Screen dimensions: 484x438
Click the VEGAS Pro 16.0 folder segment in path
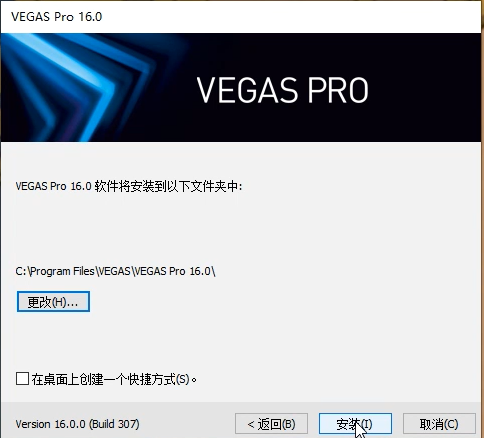point(173,271)
